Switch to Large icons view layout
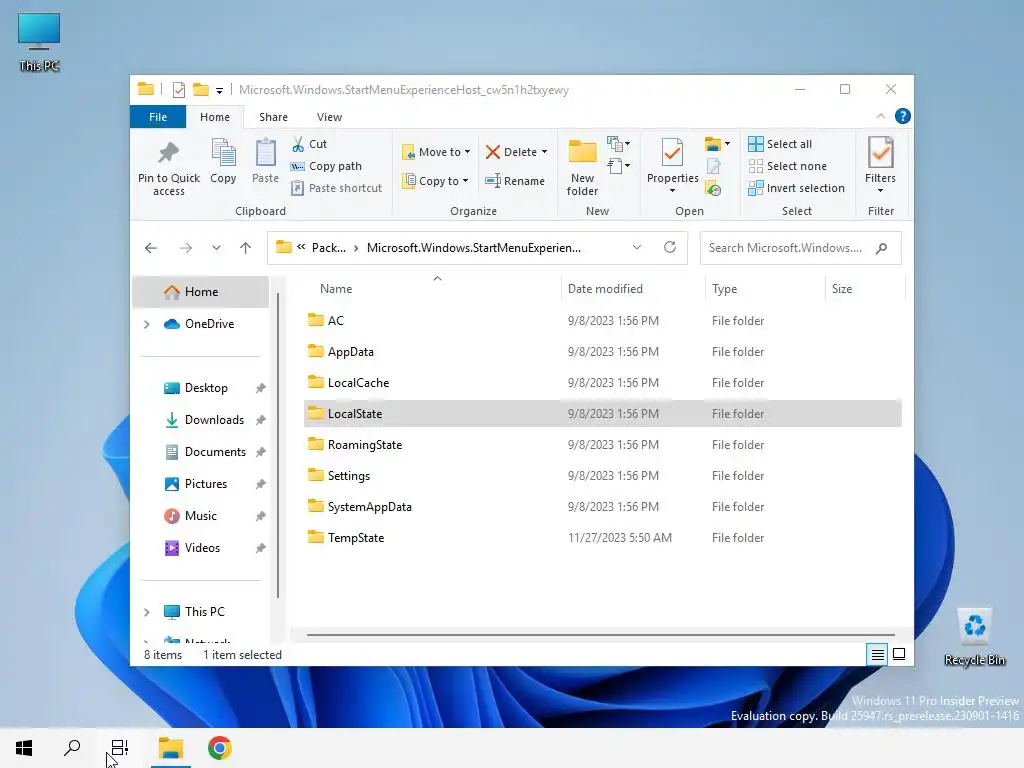The image size is (1024, 768). coord(899,654)
